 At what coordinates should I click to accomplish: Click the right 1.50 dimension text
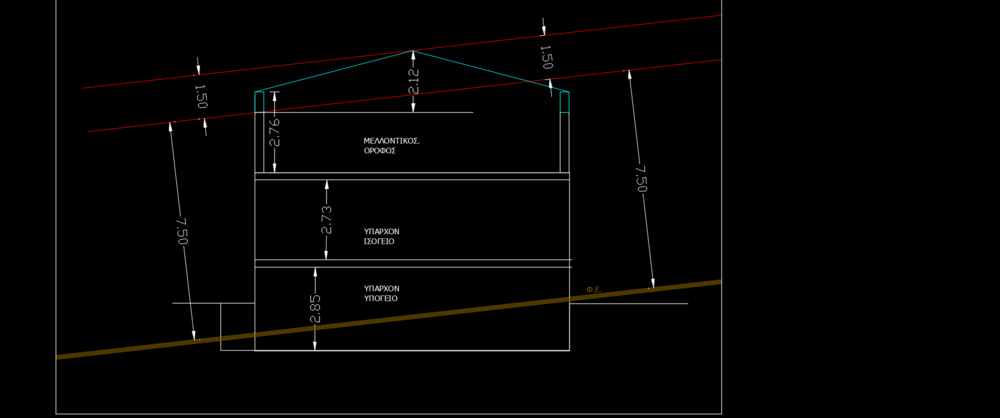546,56
